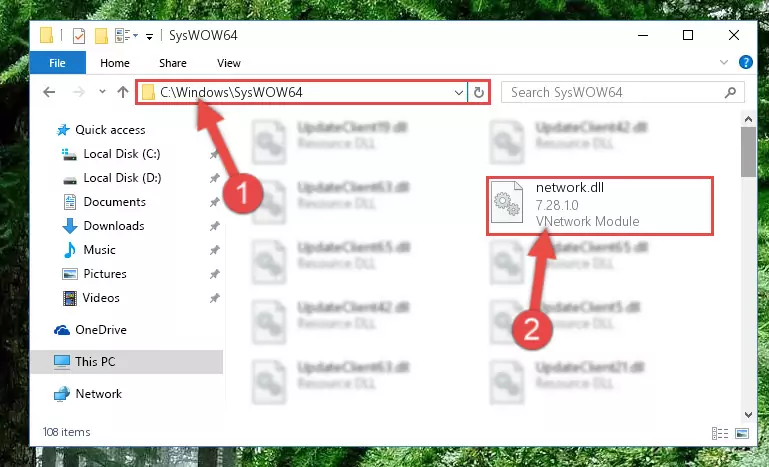769x467 pixels.
Task: Maximize the SysWOW64 window
Action: [688, 35]
